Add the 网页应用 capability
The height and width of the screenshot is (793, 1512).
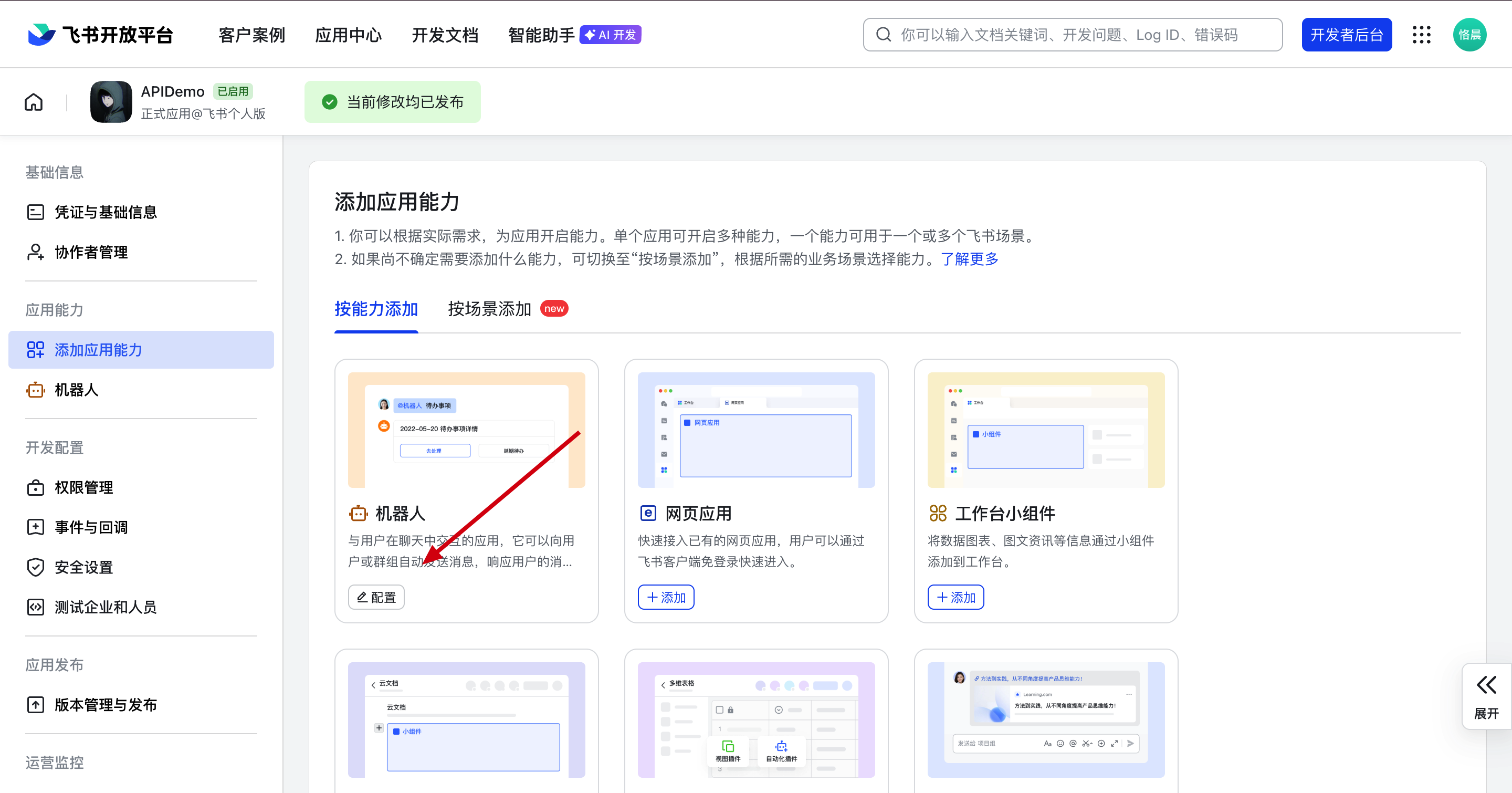[666, 597]
